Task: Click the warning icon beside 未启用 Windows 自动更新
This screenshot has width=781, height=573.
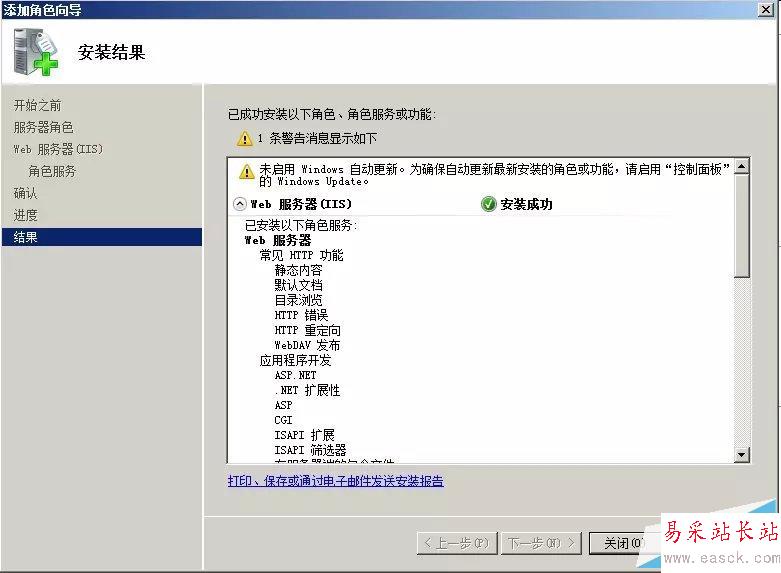Action: pyautogui.click(x=247, y=171)
